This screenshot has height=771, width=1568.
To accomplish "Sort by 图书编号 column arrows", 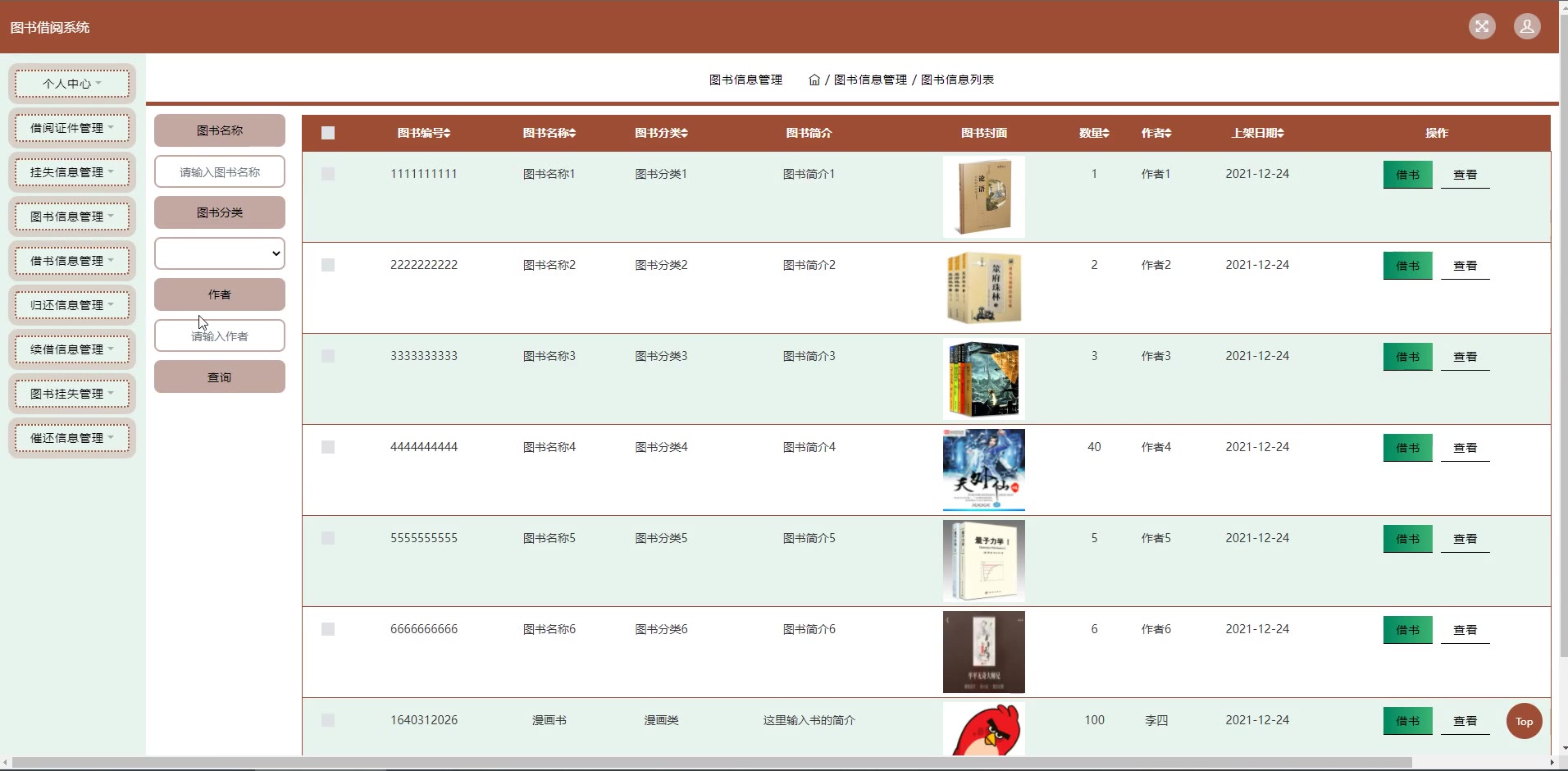I will [x=447, y=133].
